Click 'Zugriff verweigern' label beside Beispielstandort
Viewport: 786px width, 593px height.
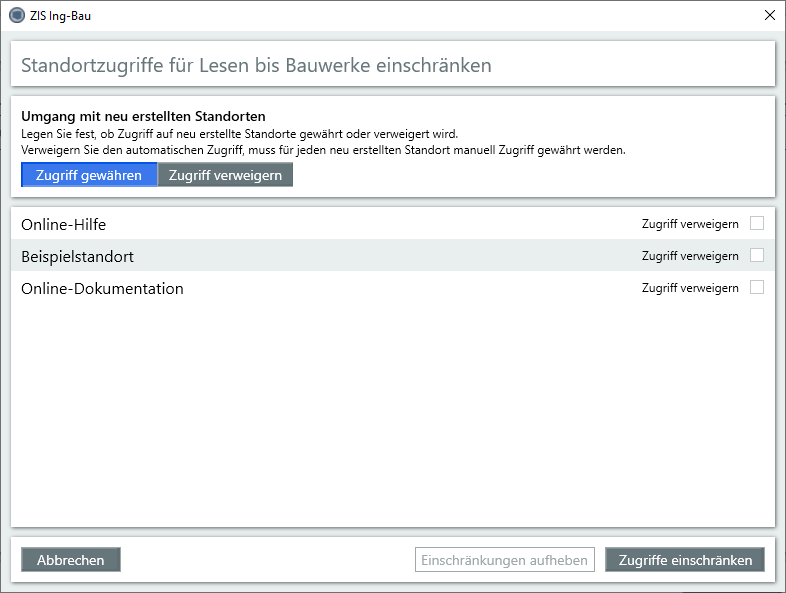[x=690, y=256]
